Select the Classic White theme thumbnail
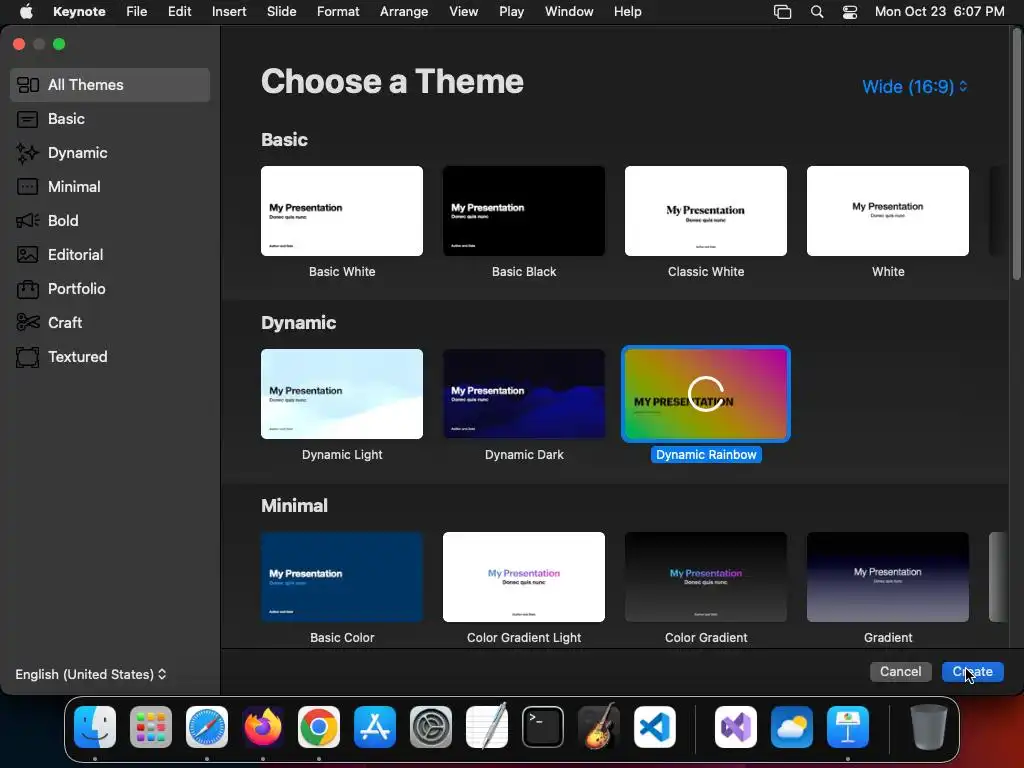Screen dimensions: 1024x768 (706, 211)
